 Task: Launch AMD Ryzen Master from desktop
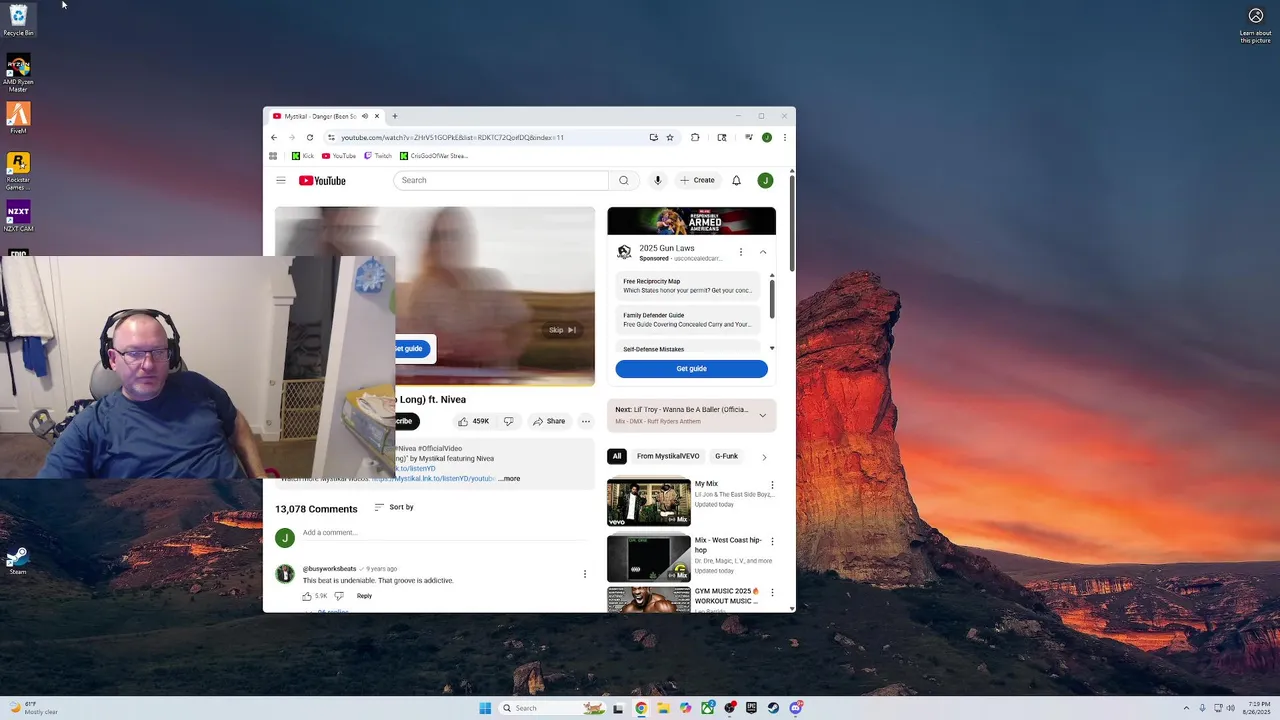[x=18, y=73]
